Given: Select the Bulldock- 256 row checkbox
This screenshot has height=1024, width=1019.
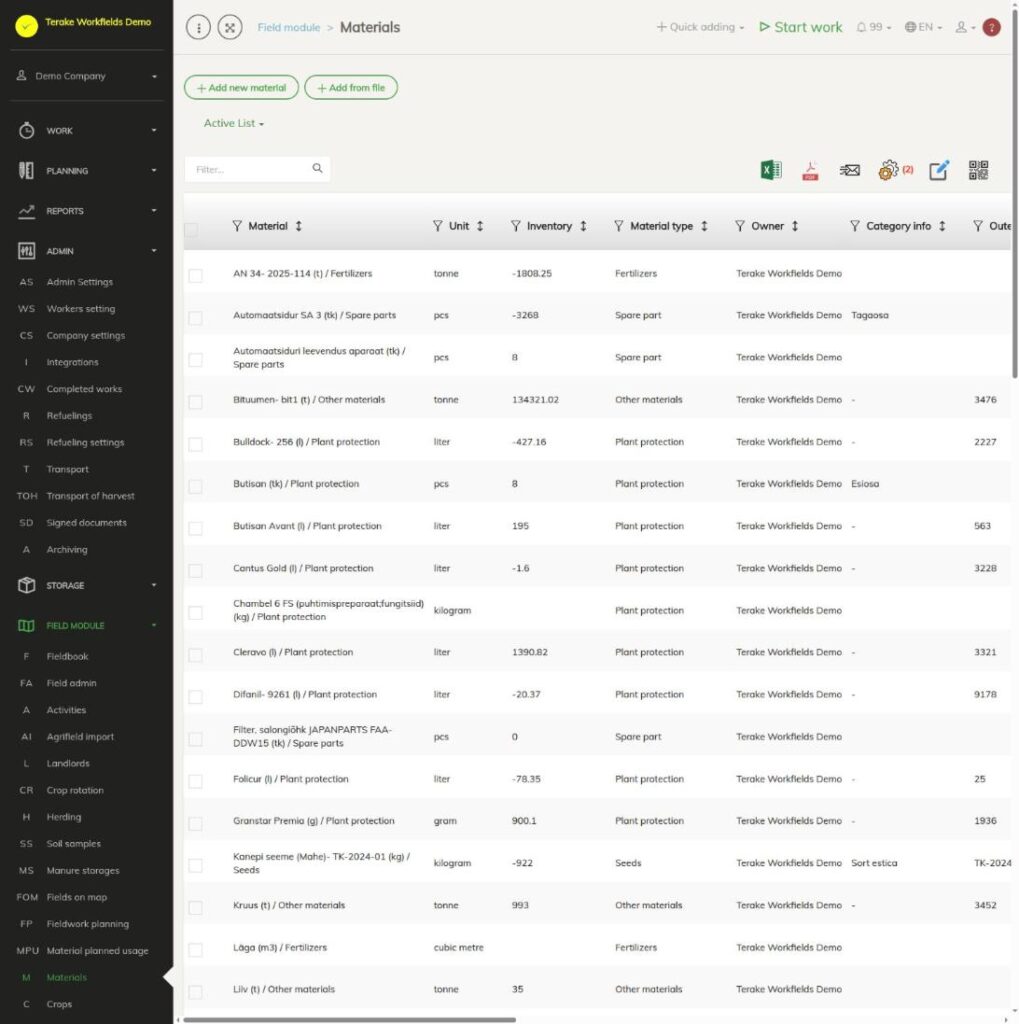Looking at the screenshot, I should [195, 444].
